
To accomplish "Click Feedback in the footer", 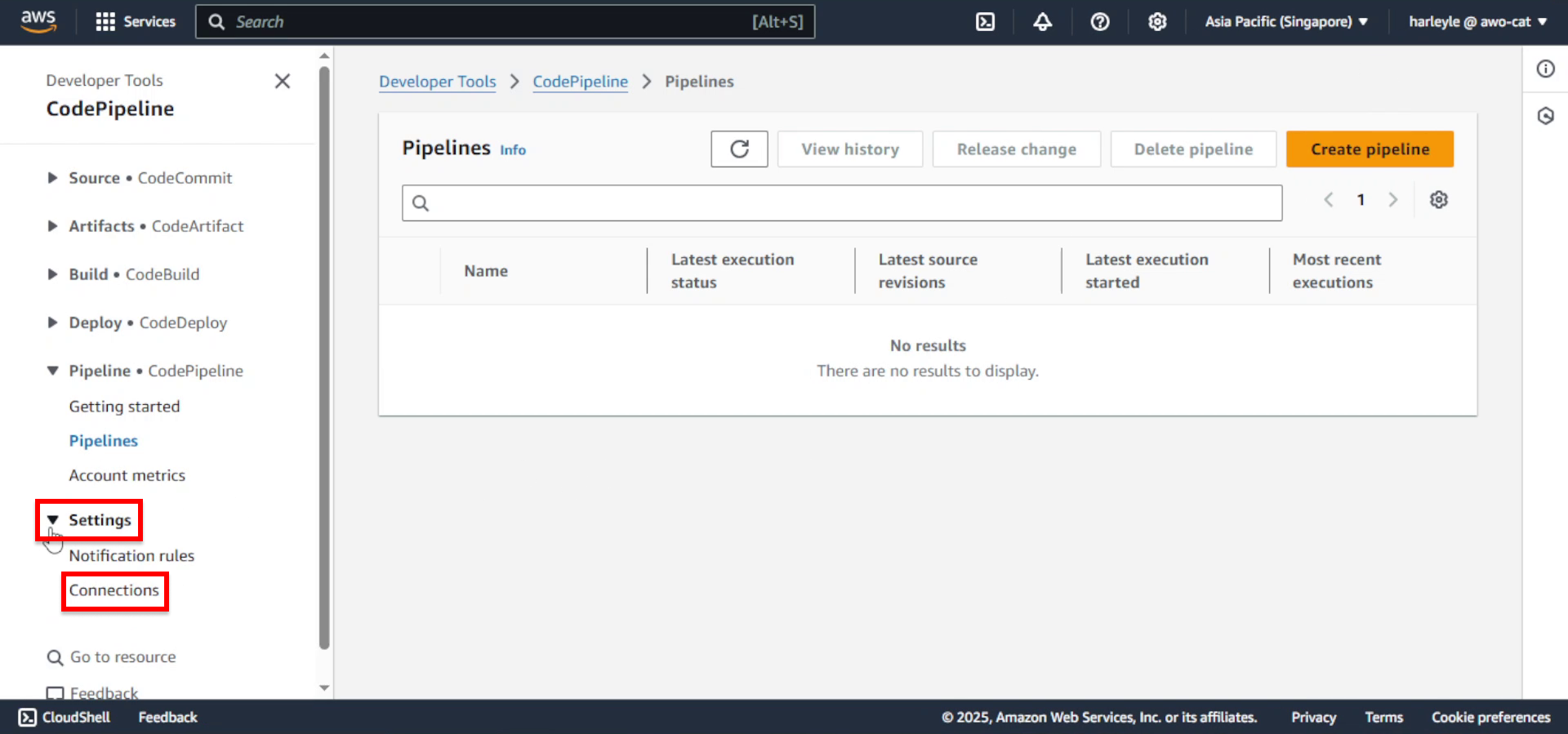I will tap(167, 718).
